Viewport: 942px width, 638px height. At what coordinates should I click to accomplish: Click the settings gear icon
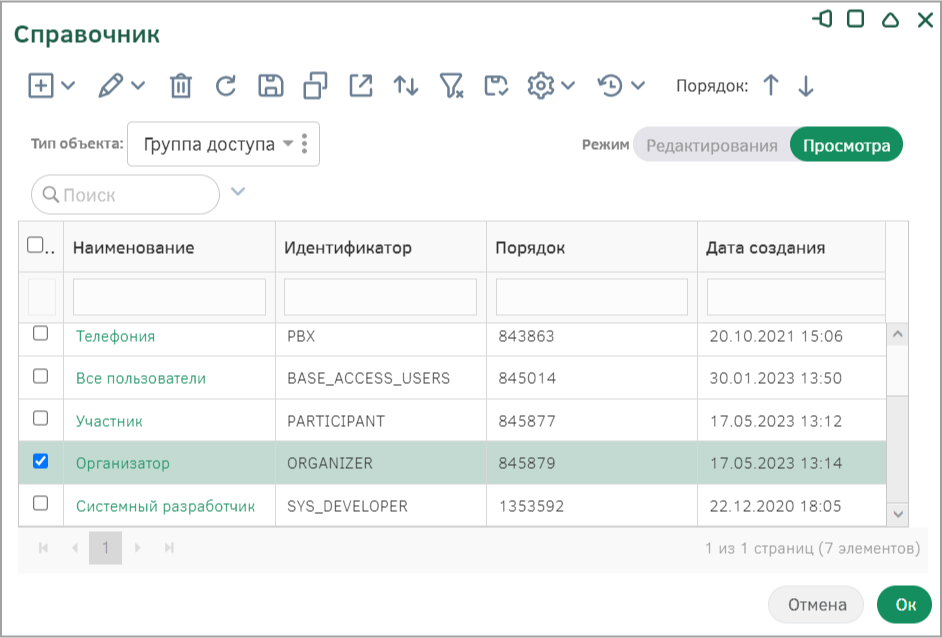pyautogui.click(x=541, y=86)
